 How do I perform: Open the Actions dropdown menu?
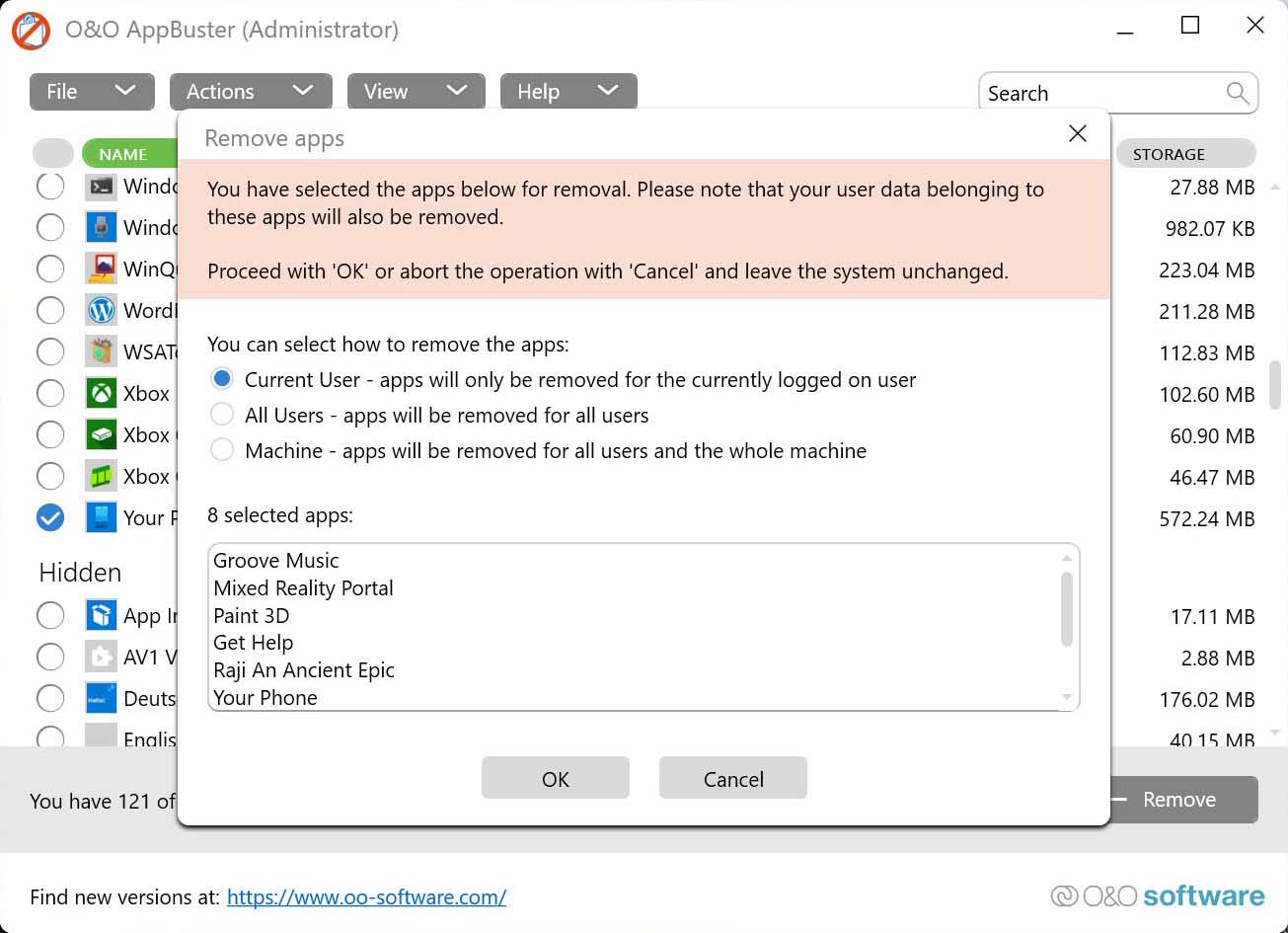[x=251, y=91]
